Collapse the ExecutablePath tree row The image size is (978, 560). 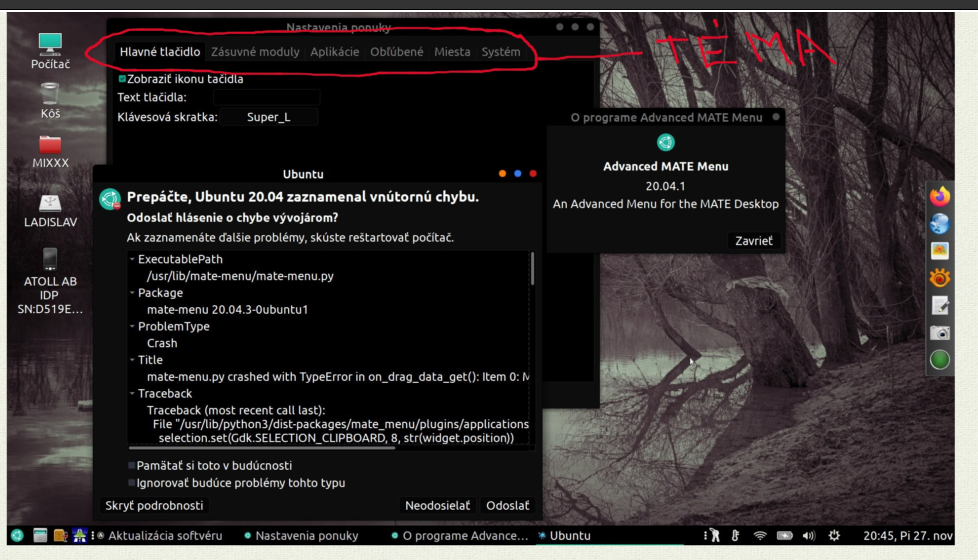[131, 260]
